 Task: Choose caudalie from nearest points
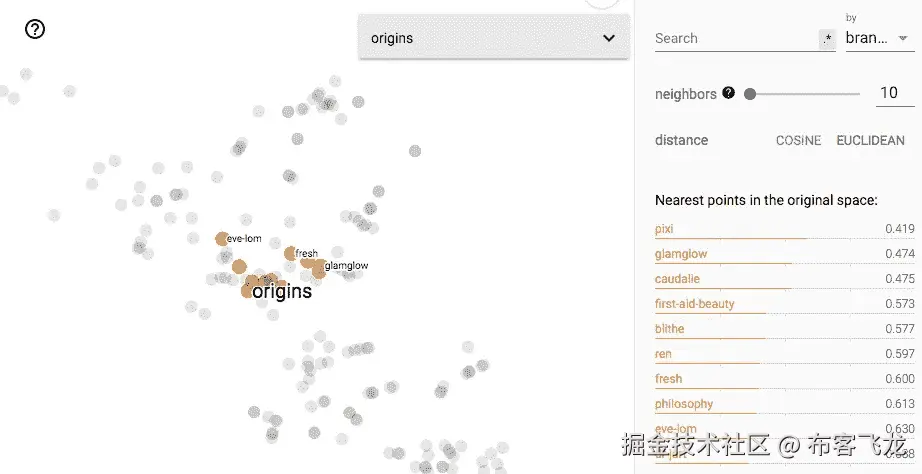(x=677, y=279)
